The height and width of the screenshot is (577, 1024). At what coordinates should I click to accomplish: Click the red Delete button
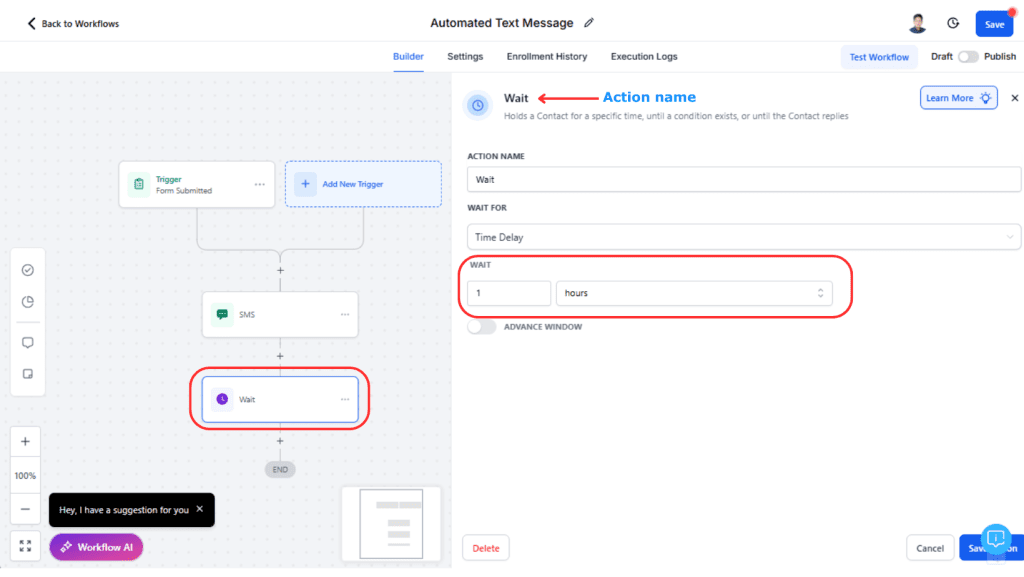pyautogui.click(x=486, y=548)
